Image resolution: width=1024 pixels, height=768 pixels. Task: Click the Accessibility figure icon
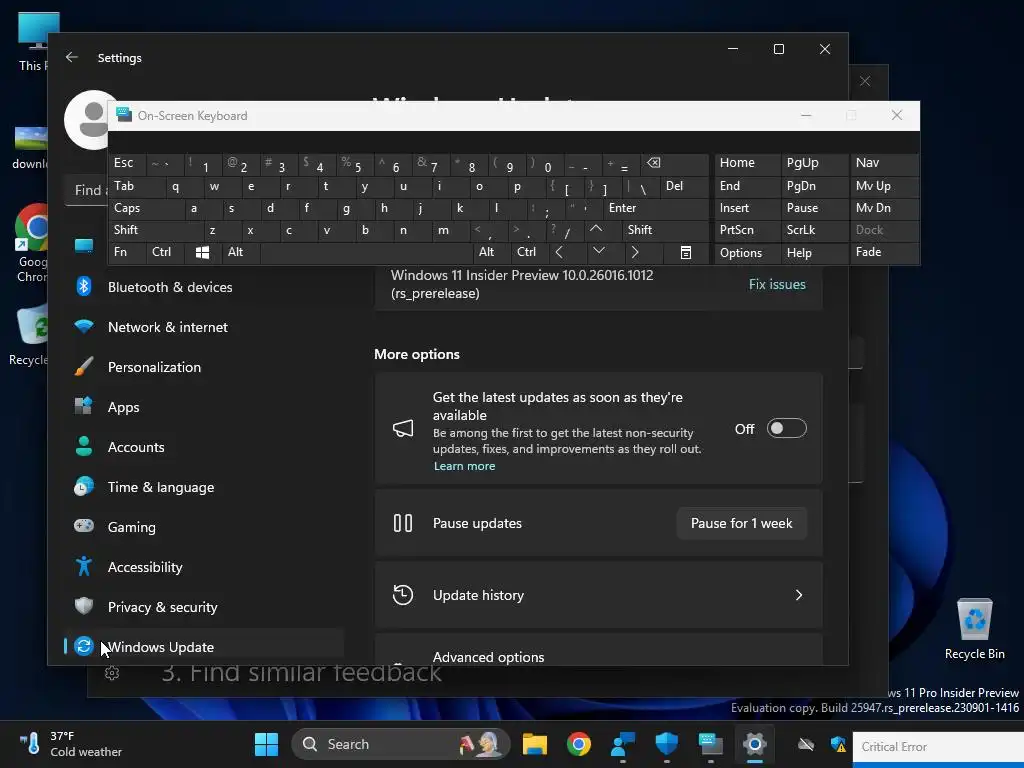84,566
